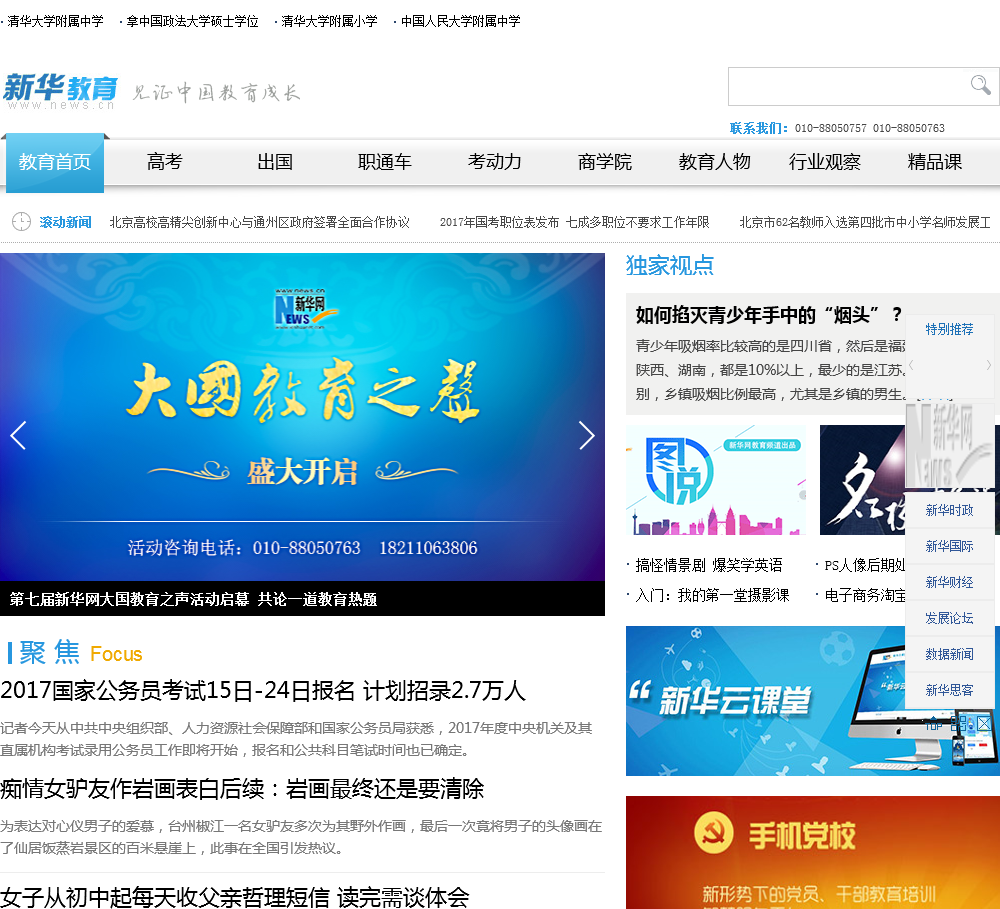Image resolution: width=1000 pixels, height=909 pixels.
Task: Open 发展论坛 in the sidebar
Action: click(950, 618)
